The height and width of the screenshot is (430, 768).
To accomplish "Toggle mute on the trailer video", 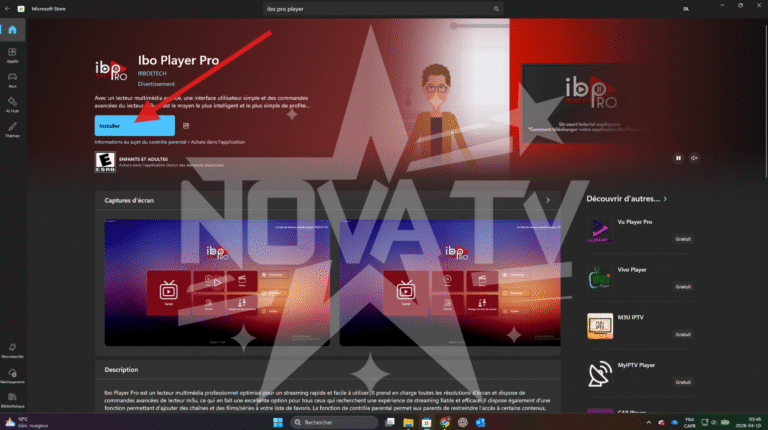I will click(694, 157).
